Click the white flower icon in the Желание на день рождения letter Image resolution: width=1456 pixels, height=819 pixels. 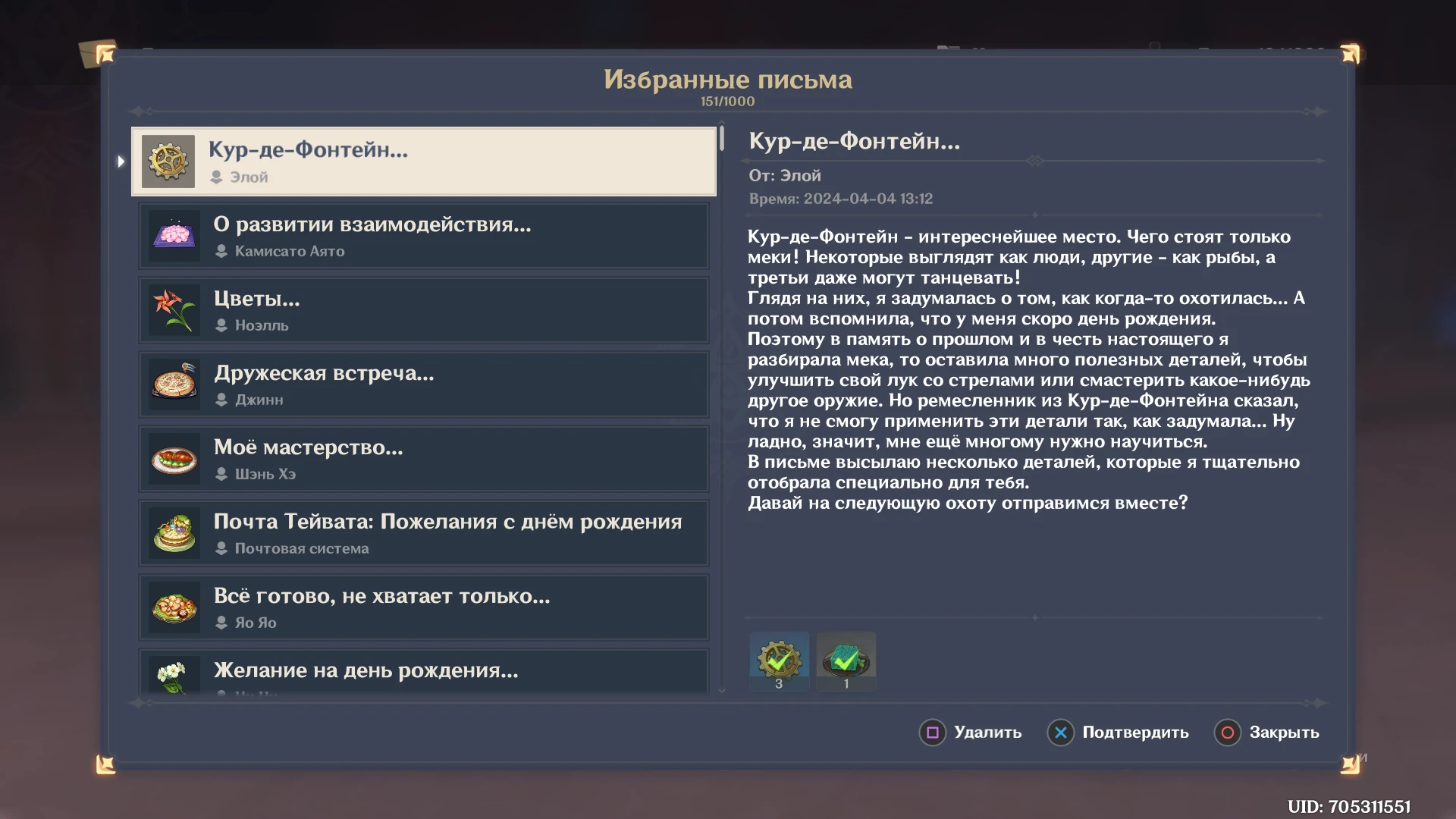point(174,675)
